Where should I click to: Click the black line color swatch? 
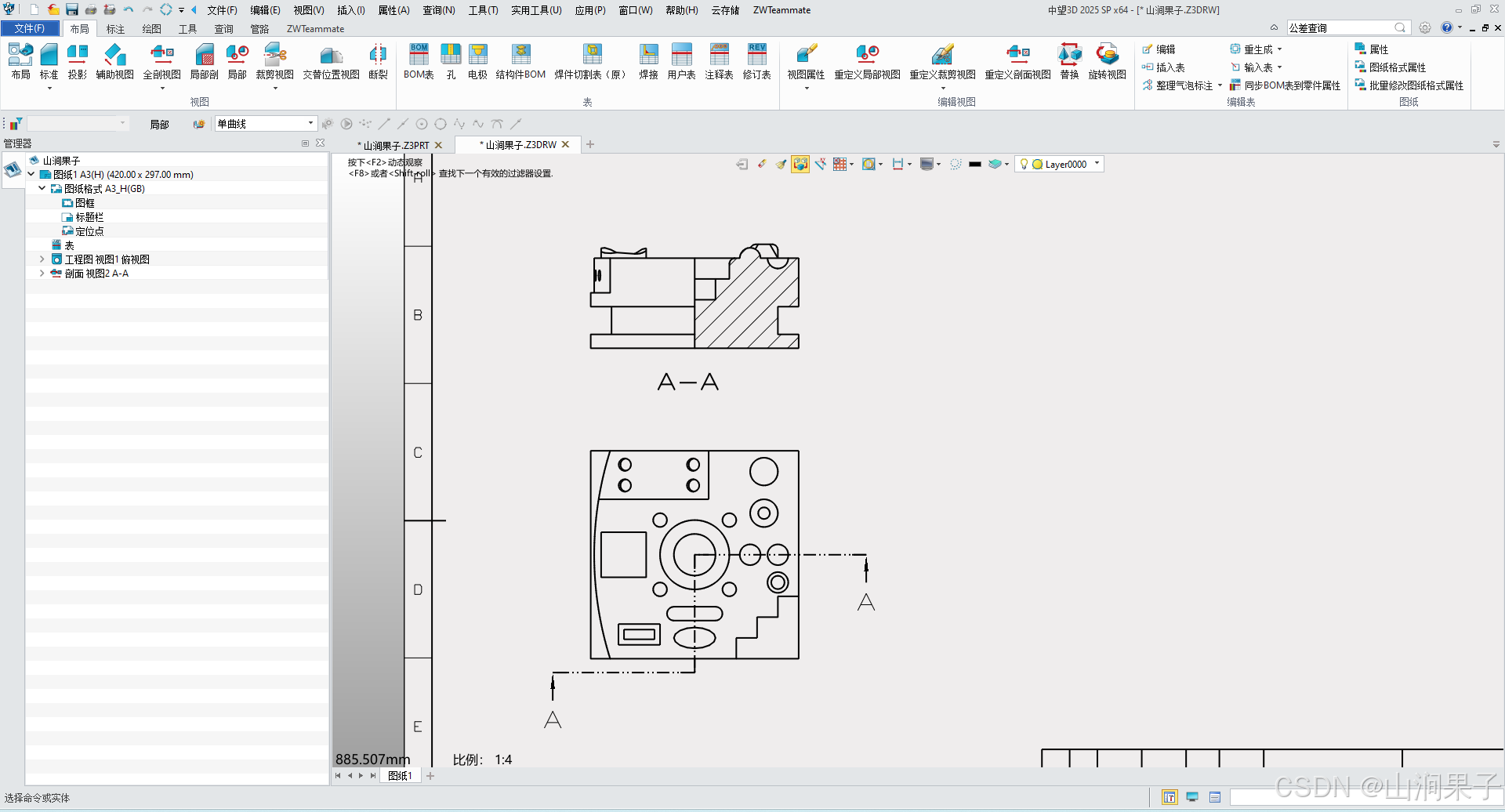(975, 165)
